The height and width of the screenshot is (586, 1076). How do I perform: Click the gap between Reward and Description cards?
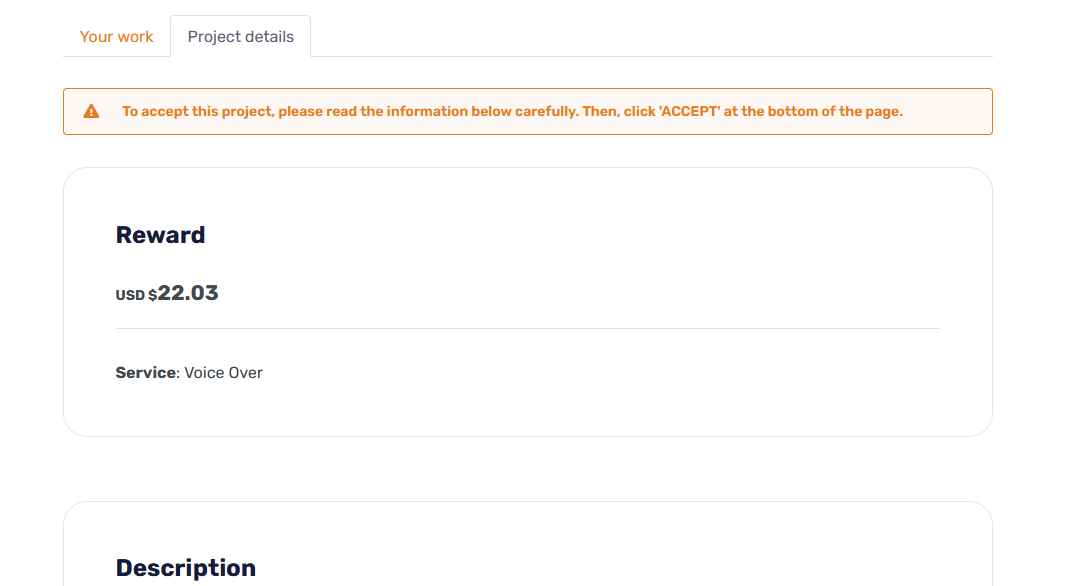click(527, 469)
